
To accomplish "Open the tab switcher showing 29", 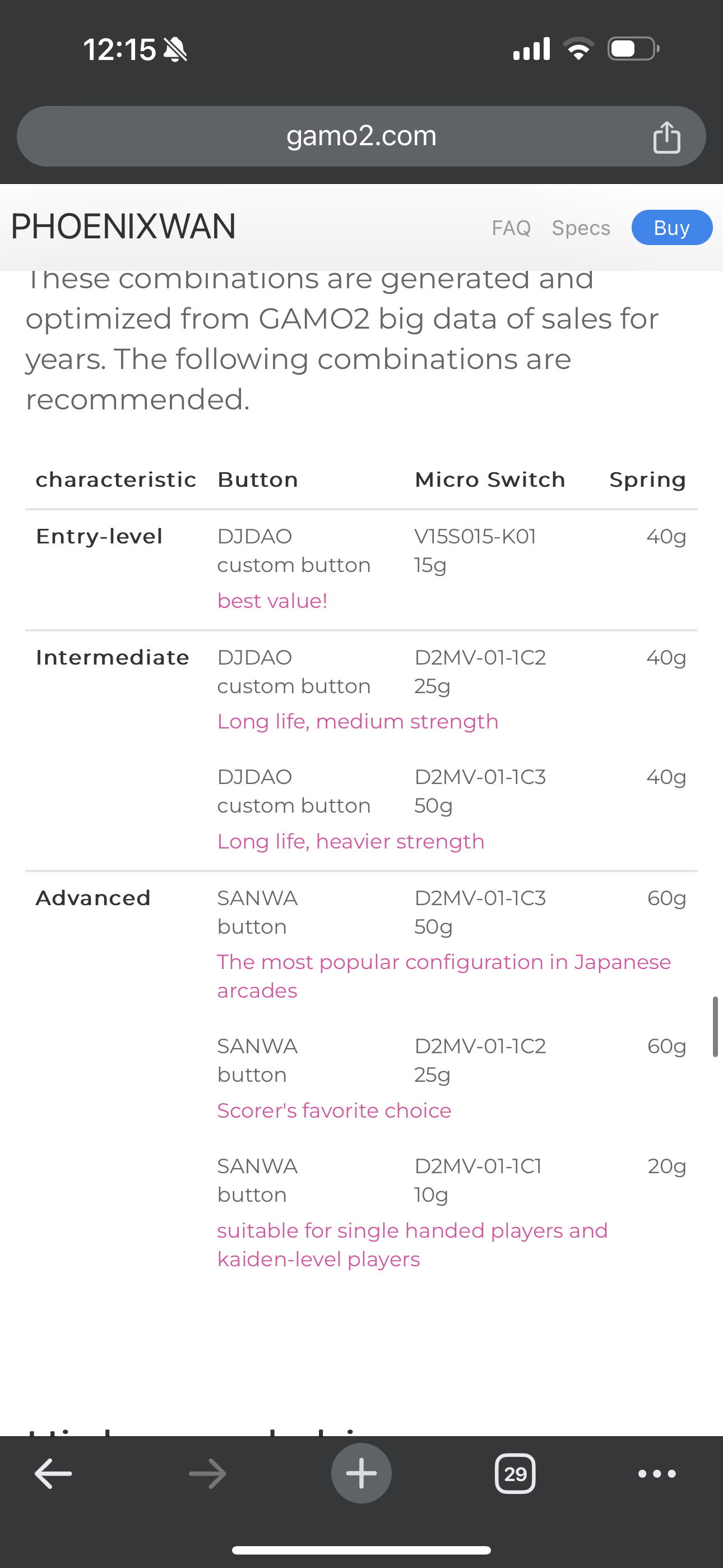I will pos(516,1474).
